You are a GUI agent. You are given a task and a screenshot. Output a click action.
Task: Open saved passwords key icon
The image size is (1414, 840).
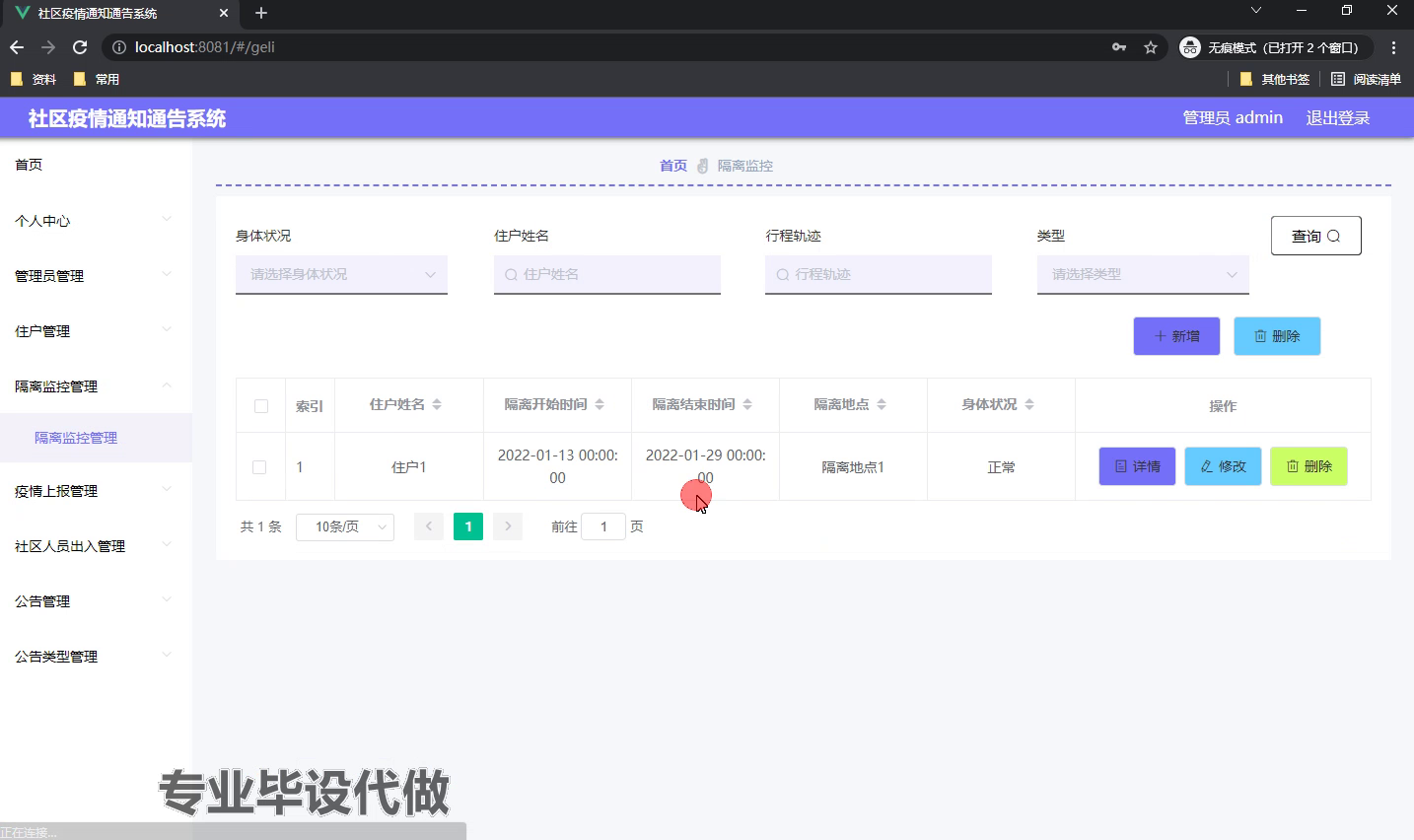click(1119, 47)
